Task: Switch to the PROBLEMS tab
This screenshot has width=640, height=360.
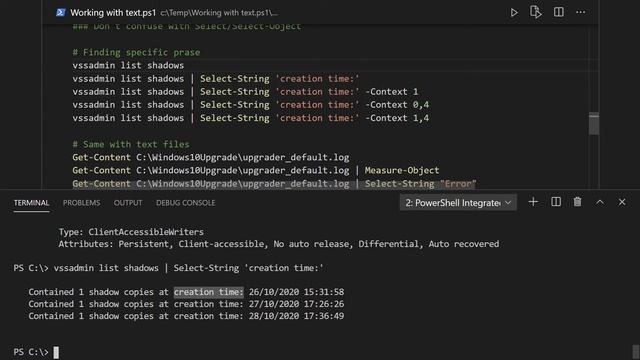Action: [x=82, y=203]
